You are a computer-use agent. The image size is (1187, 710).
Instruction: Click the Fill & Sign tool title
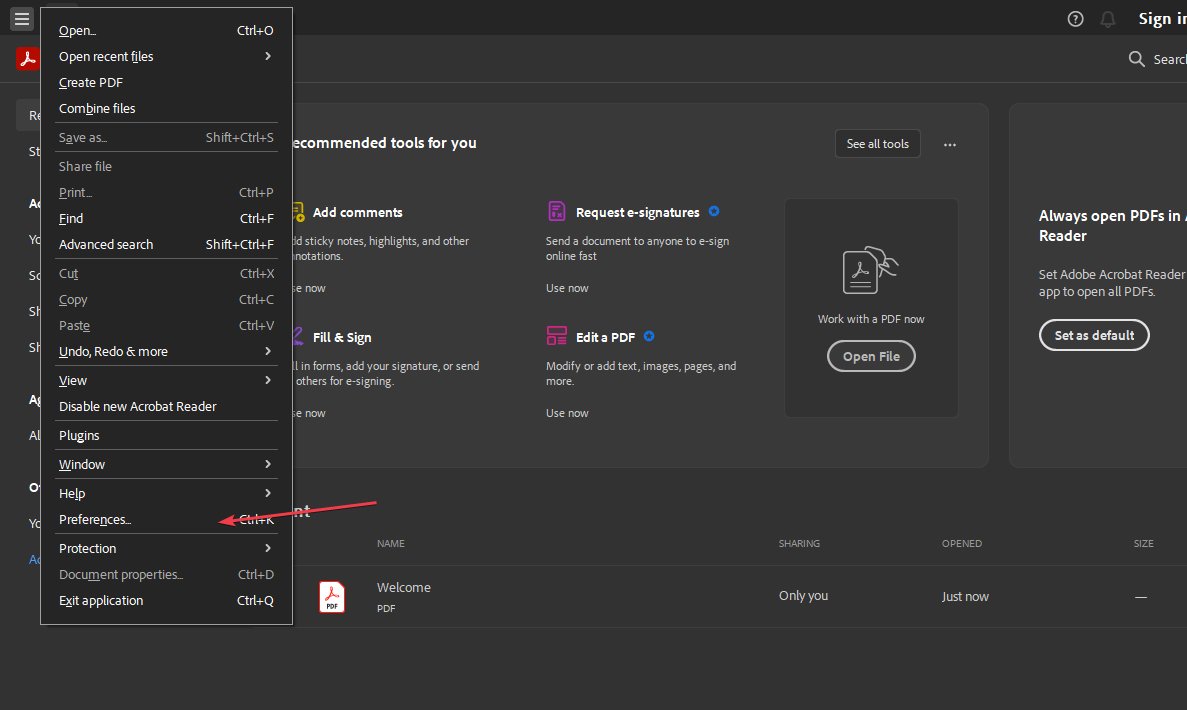342,338
